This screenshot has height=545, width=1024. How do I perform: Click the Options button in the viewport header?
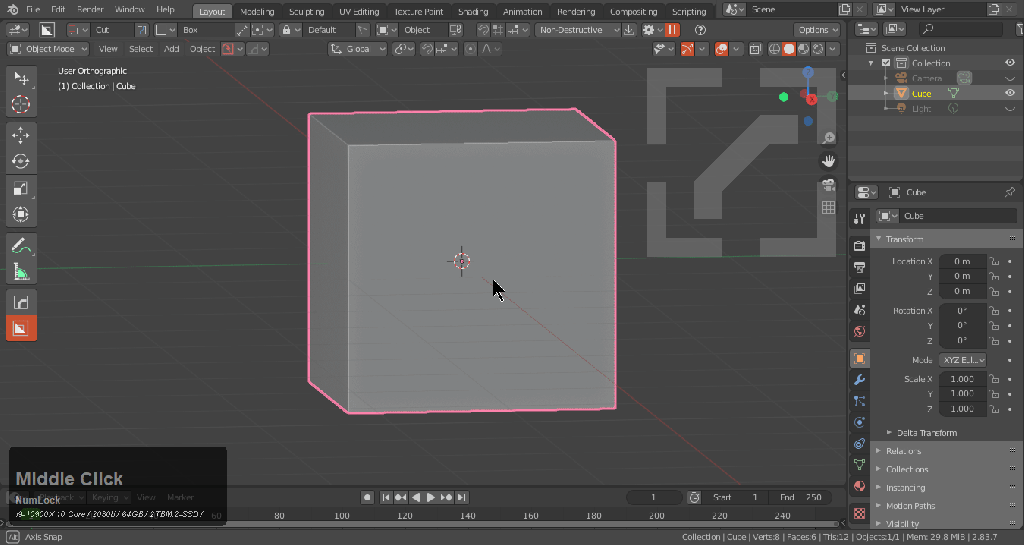(x=817, y=30)
